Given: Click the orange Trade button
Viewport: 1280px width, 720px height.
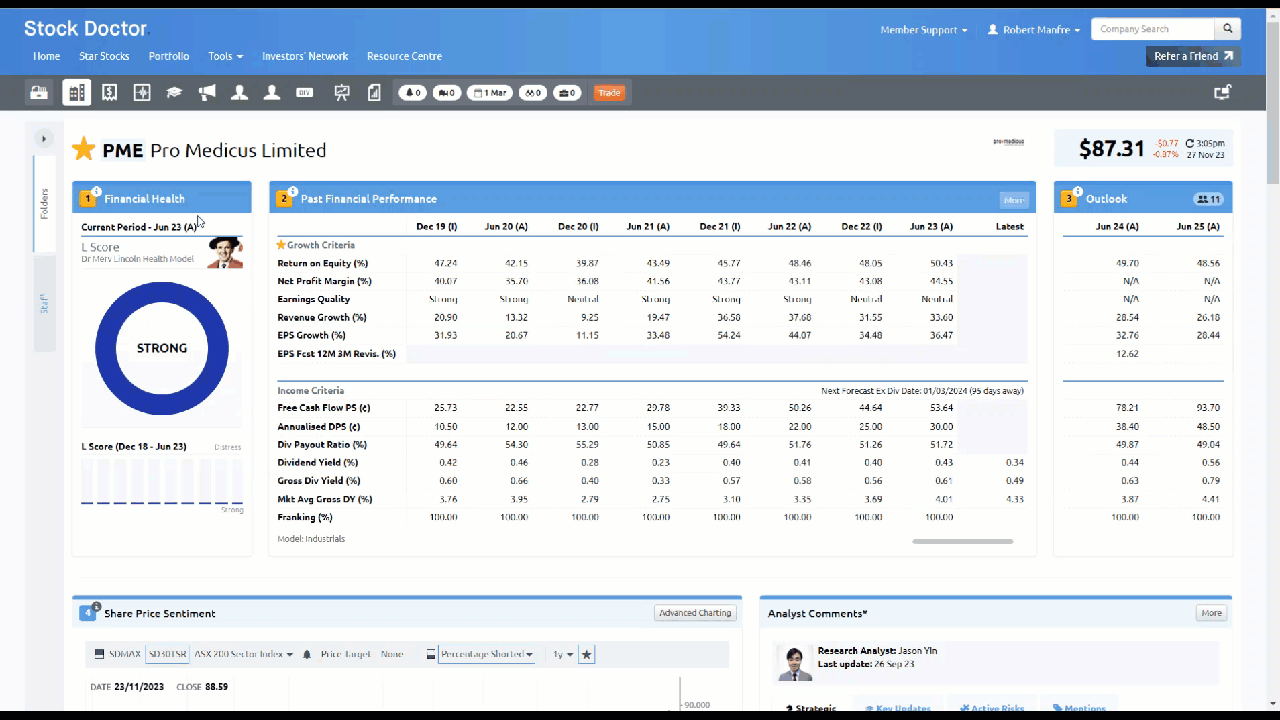Looking at the screenshot, I should point(609,93).
